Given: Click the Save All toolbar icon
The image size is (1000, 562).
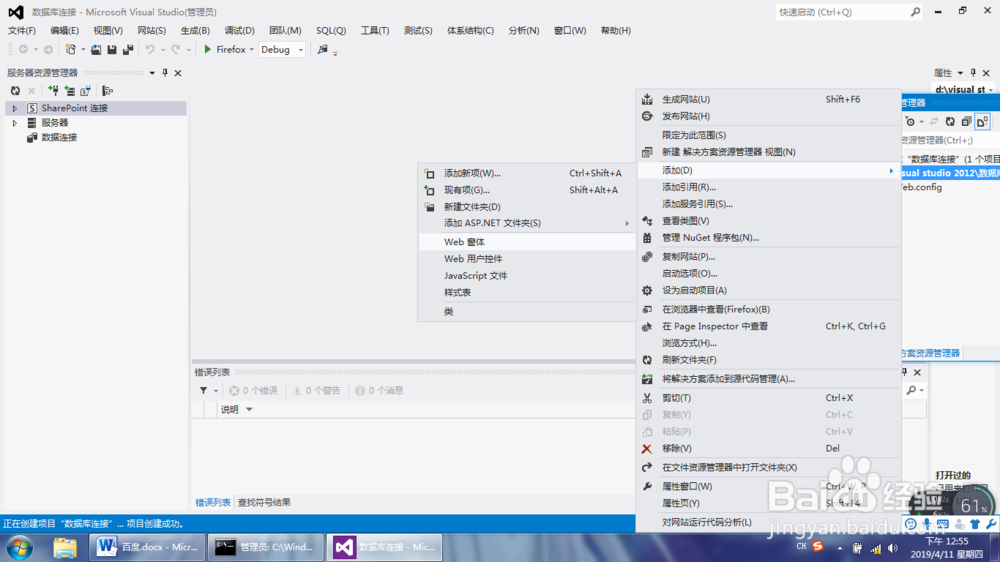Looking at the screenshot, I should pyautogui.click(x=128, y=49).
